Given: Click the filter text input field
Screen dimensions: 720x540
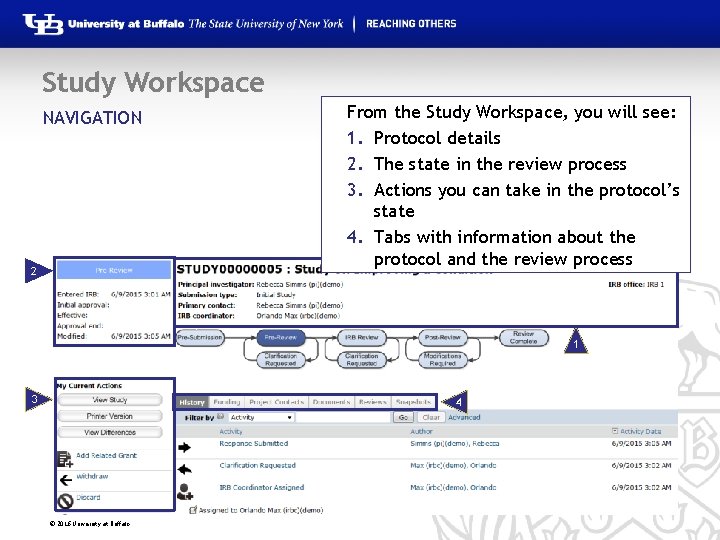Looking at the screenshot, I should 343,417.
